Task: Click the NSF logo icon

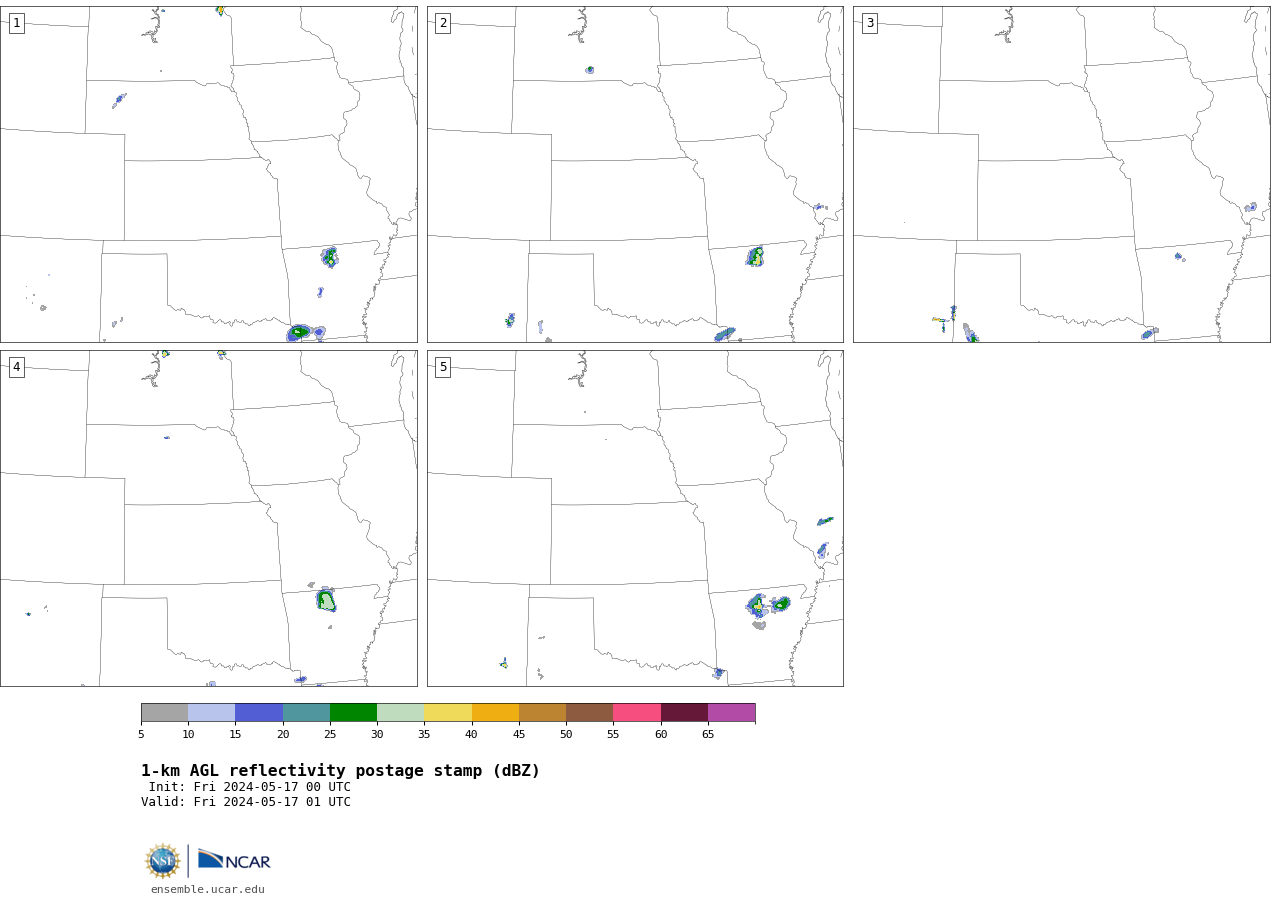Action: click(163, 861)
